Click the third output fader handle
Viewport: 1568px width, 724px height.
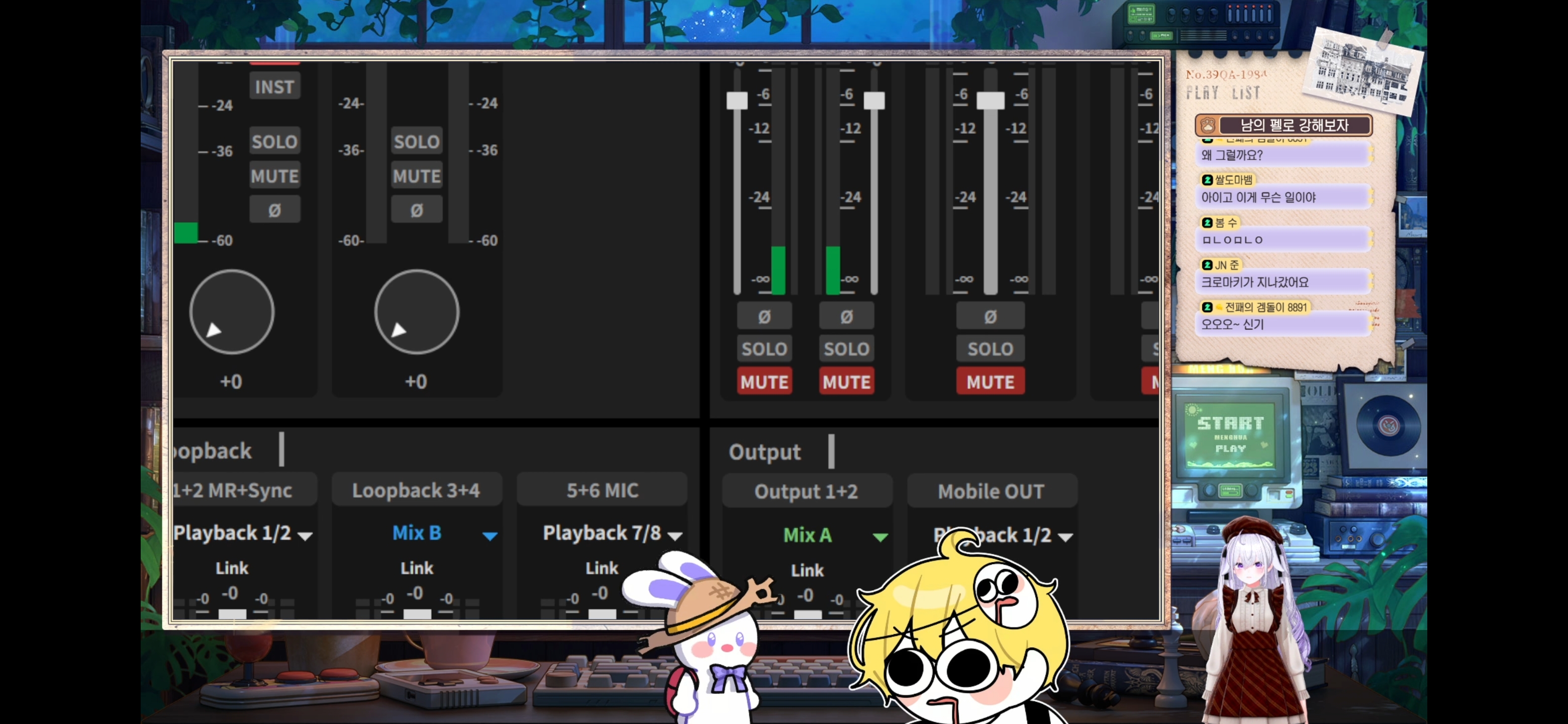(991, 101)
